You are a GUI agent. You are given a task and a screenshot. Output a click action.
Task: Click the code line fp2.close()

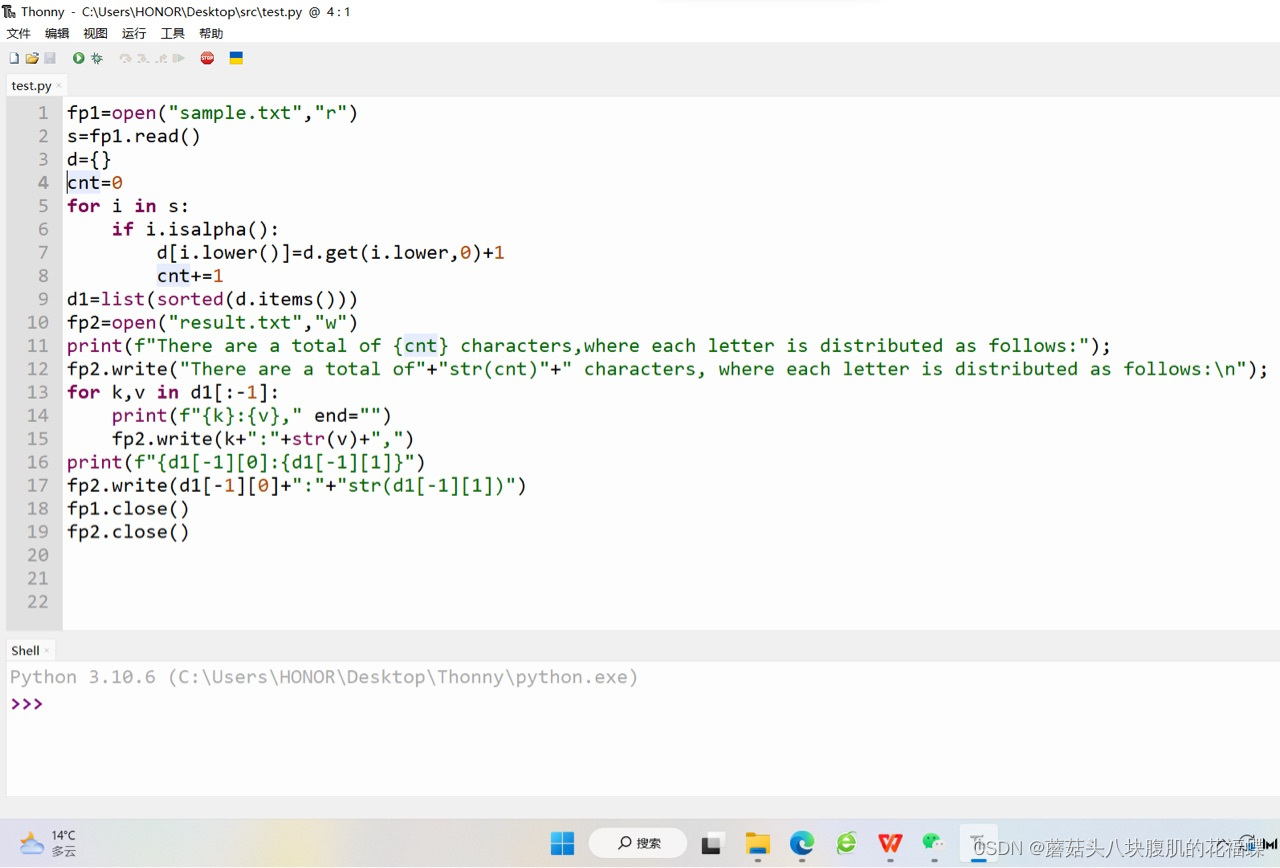[128, 532]
